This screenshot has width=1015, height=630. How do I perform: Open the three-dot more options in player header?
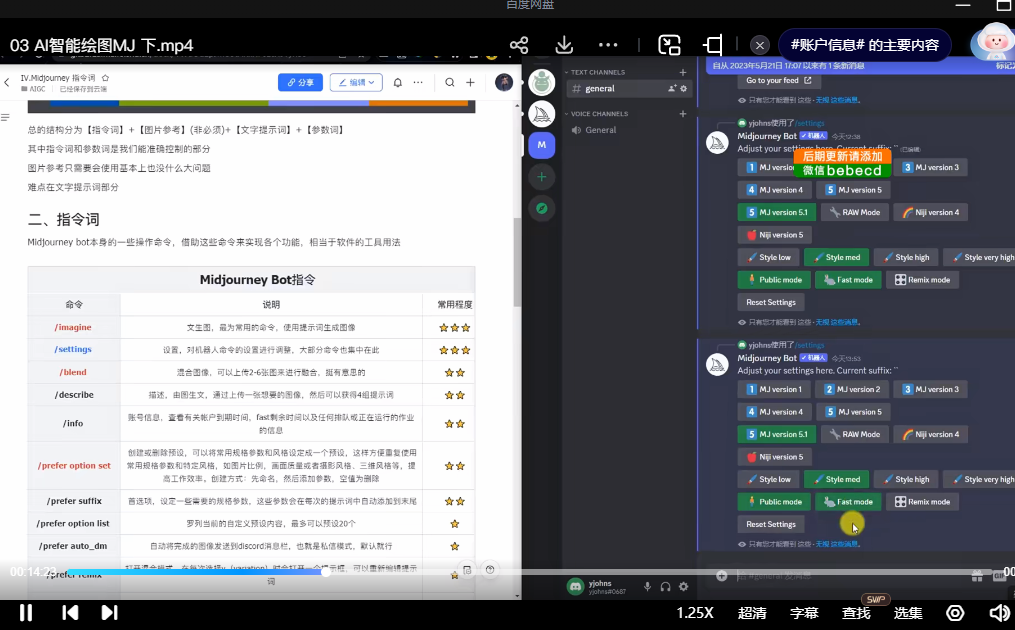[608, 45]
